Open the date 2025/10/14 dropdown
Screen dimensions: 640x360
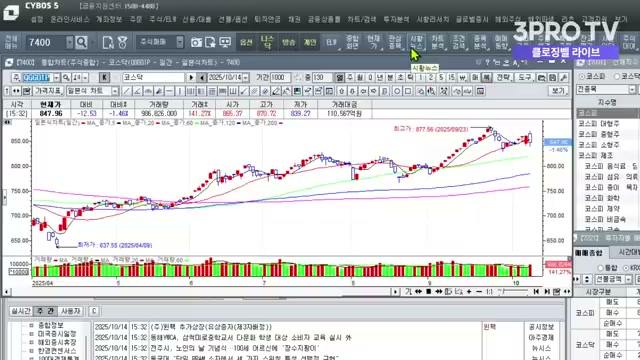(x=245, y=77)
